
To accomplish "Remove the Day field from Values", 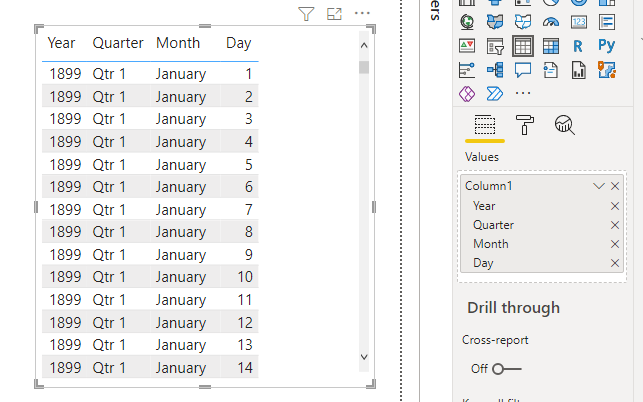I will click(x=615, y=263).
